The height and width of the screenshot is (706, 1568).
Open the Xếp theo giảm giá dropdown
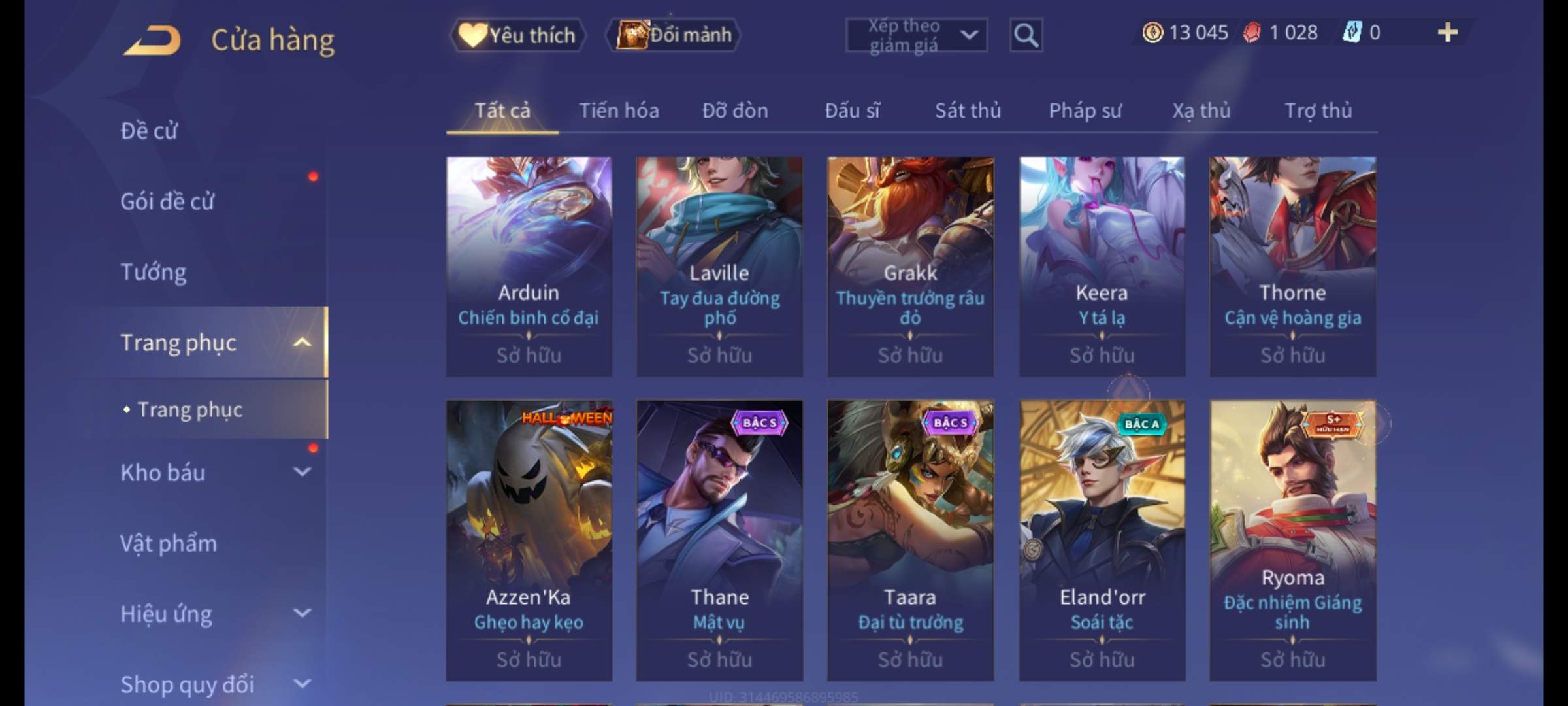[x=917, y=35]
